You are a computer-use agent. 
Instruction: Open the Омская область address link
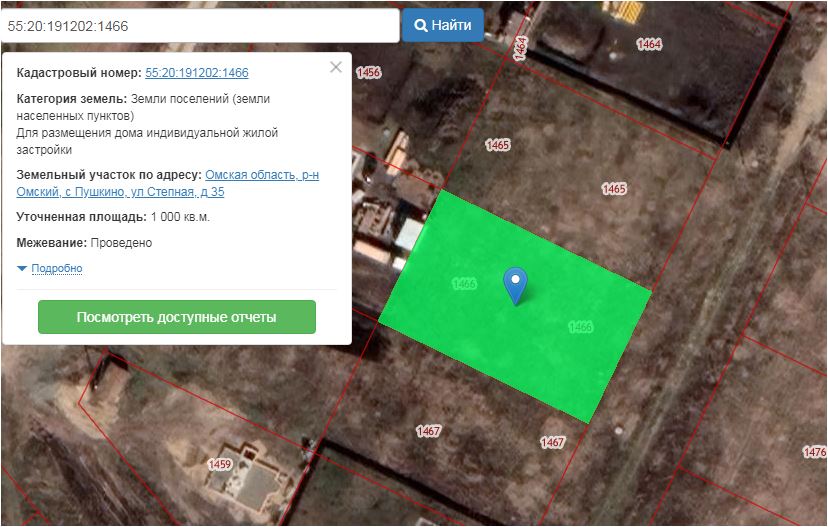167,183
